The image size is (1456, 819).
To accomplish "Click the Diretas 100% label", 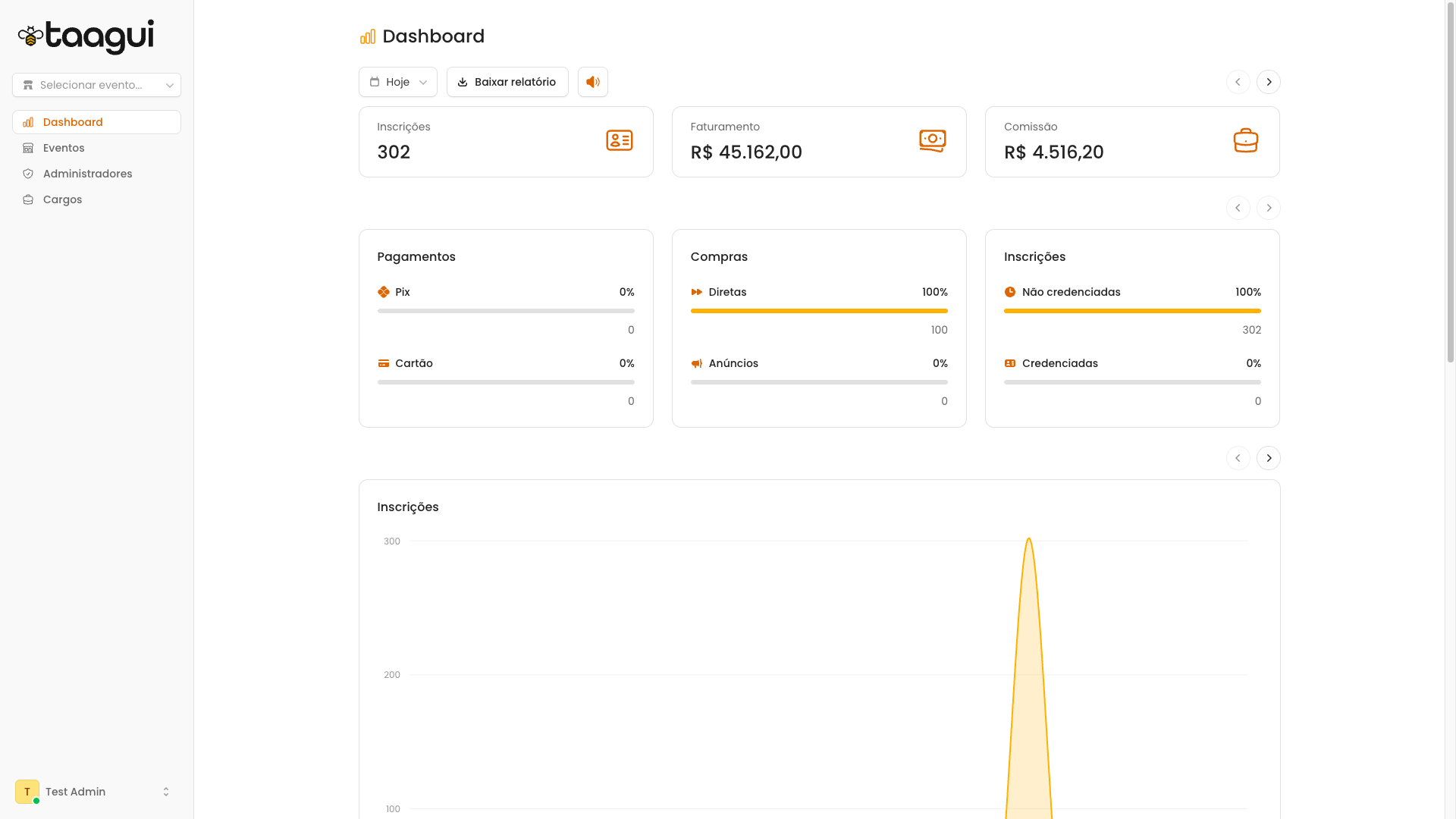I will point(935,292).
